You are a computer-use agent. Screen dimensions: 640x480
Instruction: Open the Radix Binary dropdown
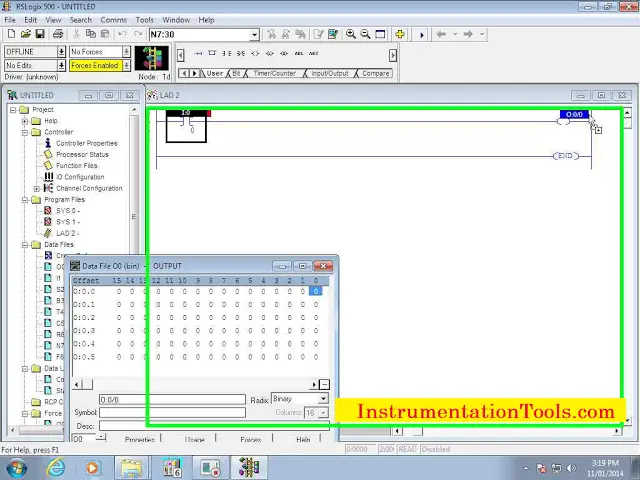(x=323, y=399)
